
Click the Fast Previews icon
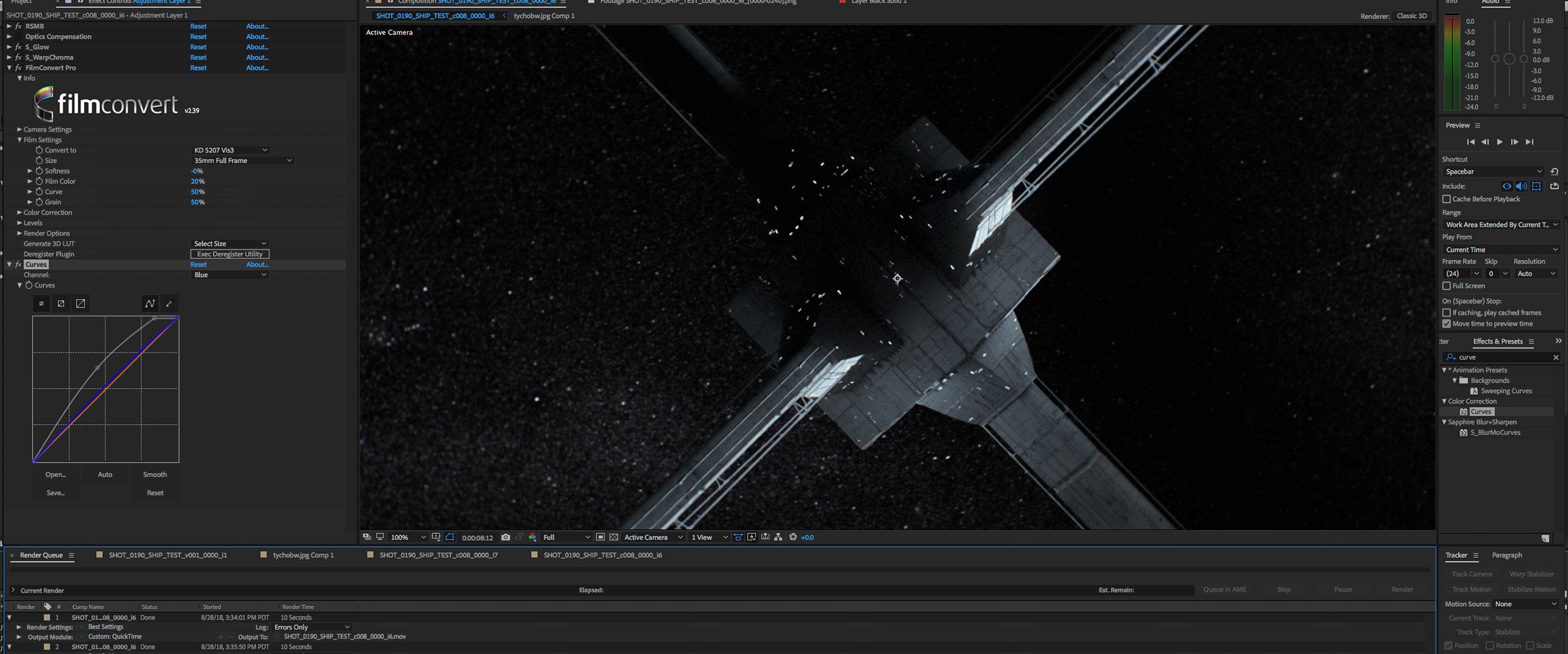click(752, 537)
